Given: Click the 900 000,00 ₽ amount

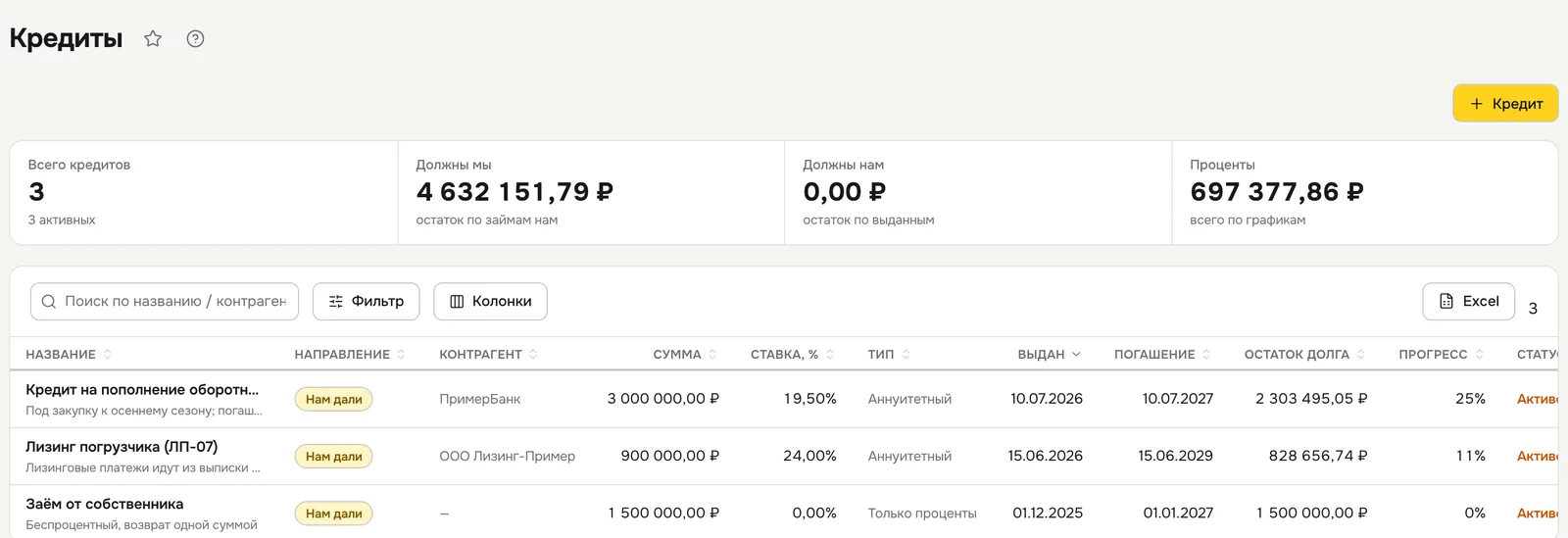Looking at the screenshot, I should click(x=670, y=456).
